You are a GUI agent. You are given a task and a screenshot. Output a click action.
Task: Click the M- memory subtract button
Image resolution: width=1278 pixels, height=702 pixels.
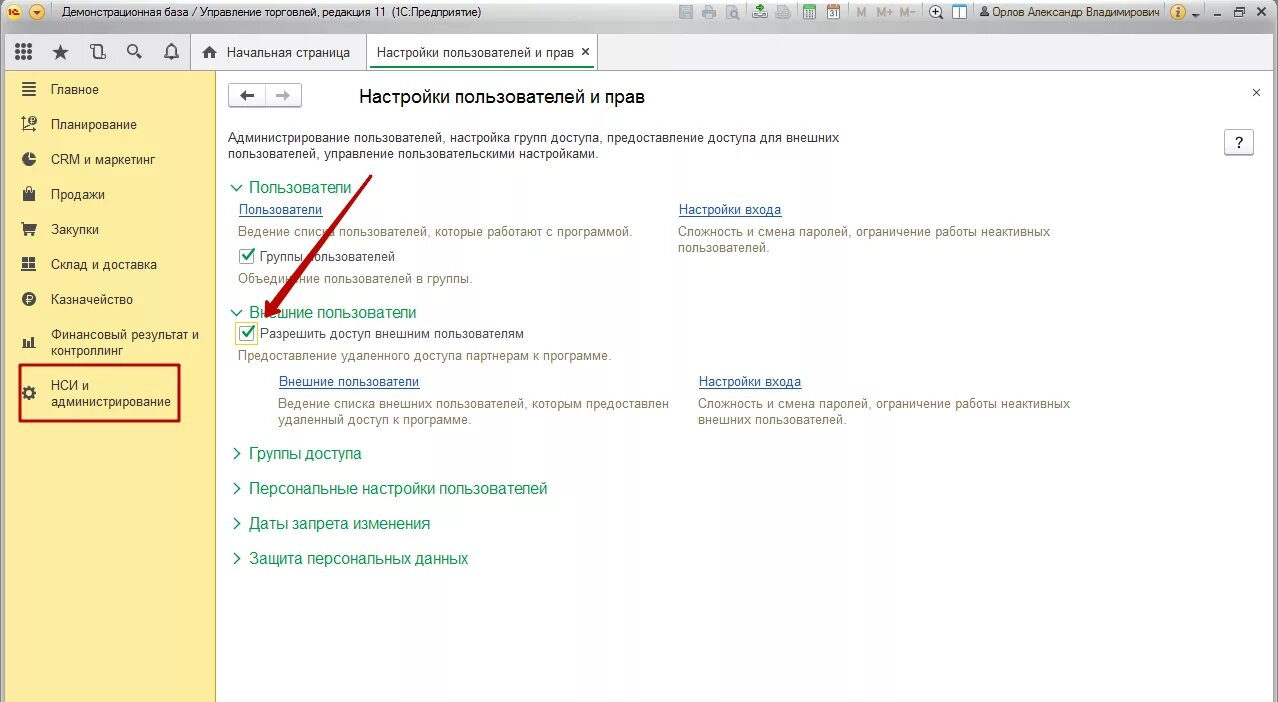click(x=907, y=12)
